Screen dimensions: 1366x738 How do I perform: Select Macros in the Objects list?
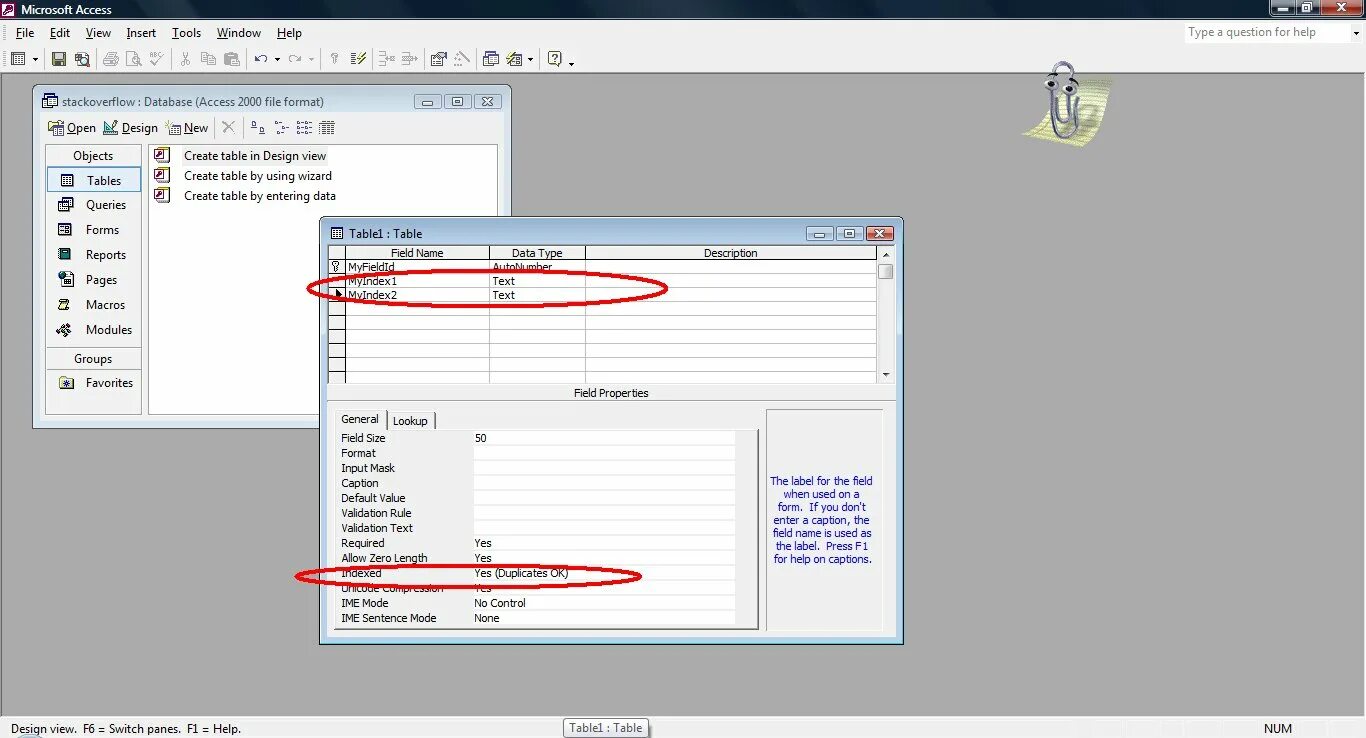pyautogui.click(x=94, y=305)
